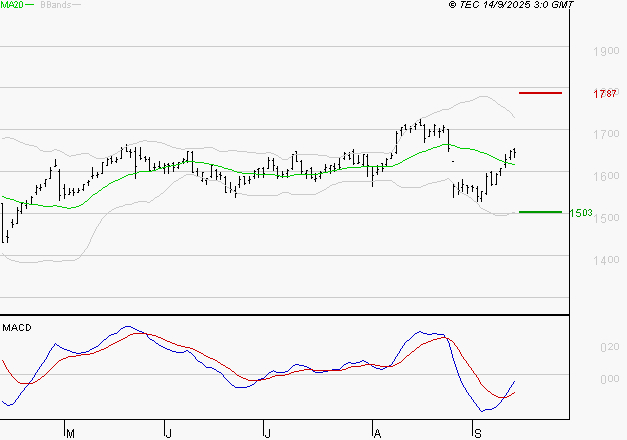
Task: Select the A month marker on timeline
Action: point(377,433)
